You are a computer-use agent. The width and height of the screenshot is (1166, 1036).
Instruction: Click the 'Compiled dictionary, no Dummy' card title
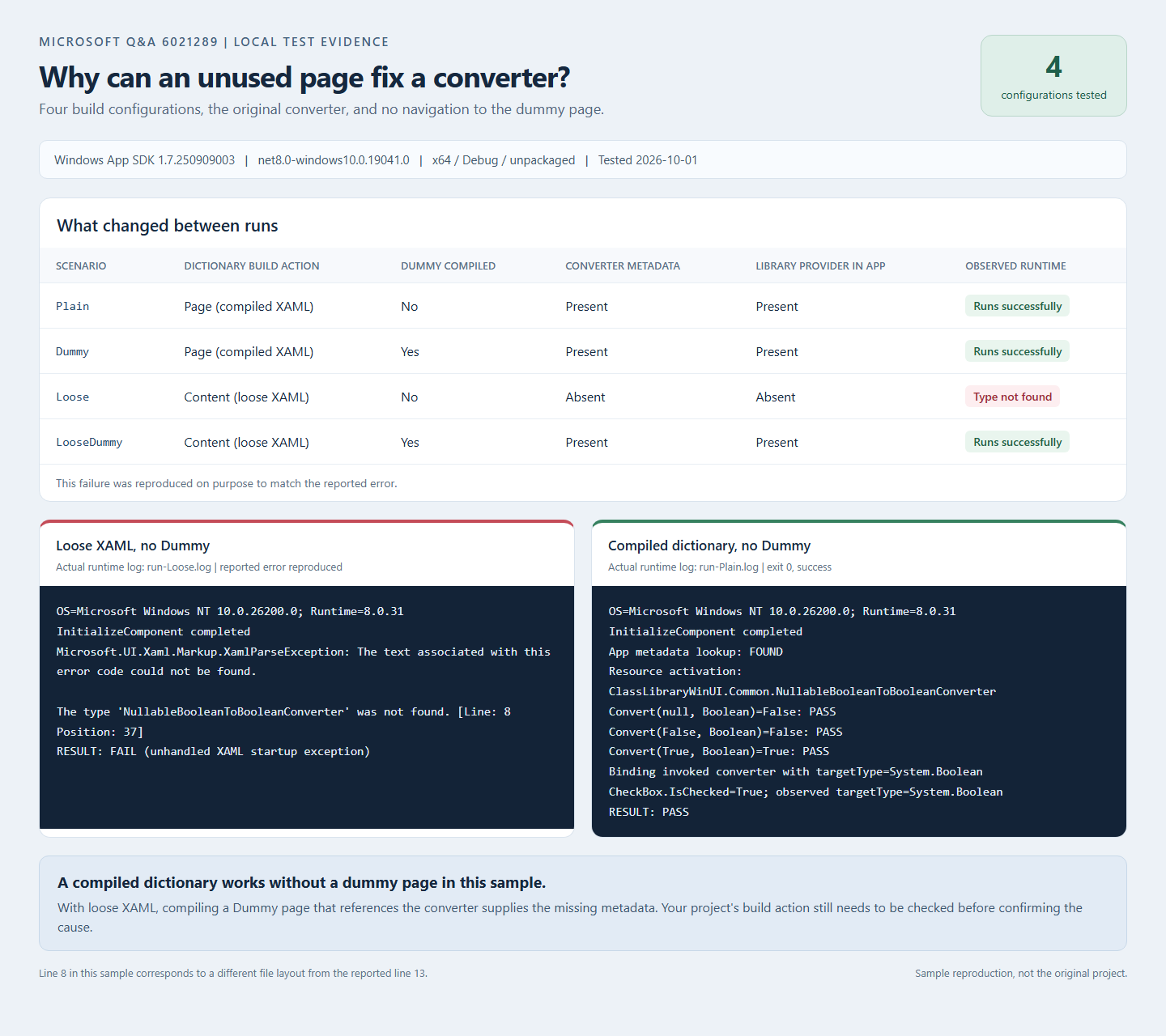point(709,546)
